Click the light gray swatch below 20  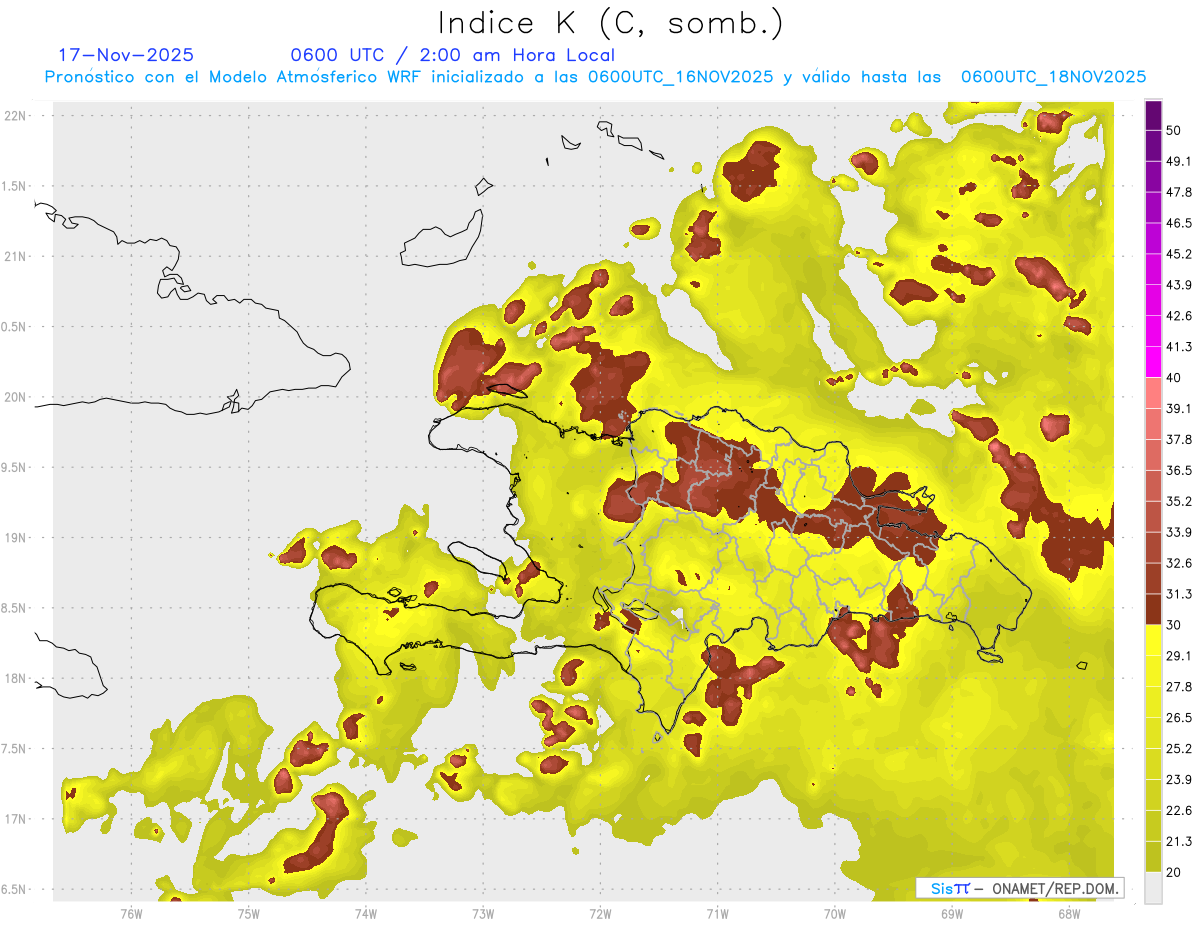[x=1154, y=887]
